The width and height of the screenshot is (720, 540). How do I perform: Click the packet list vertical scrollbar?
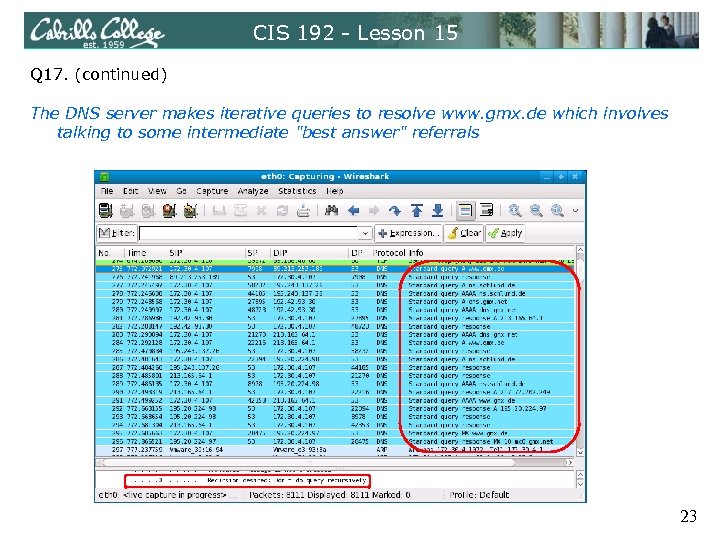click(x=580, y=351)
